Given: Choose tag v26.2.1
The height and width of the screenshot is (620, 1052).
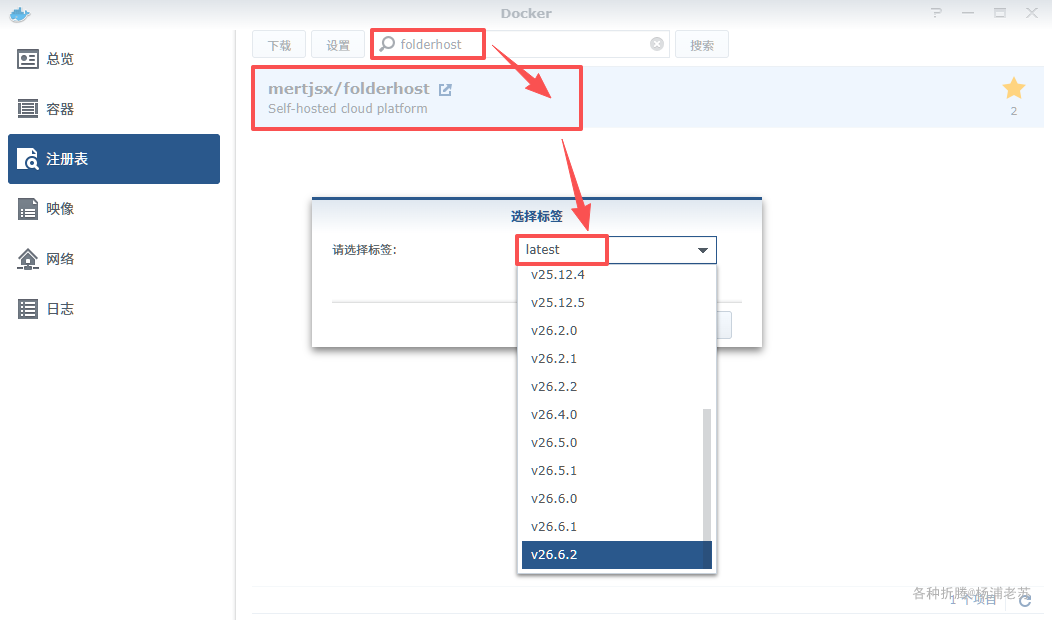Looking at the screenshot, I should point(617,359).
